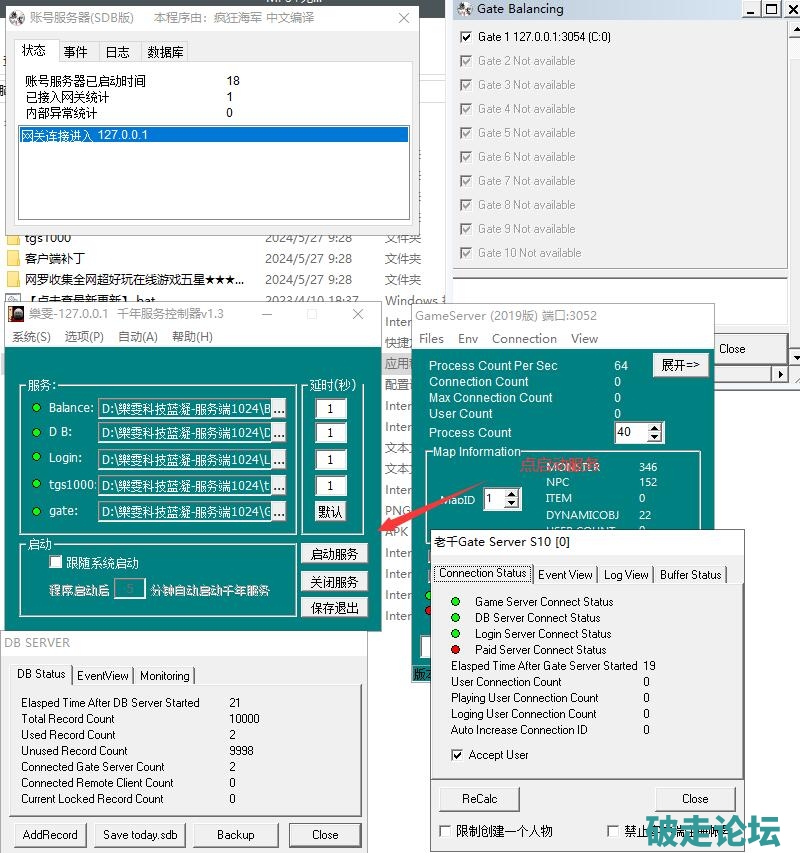The height and width of the screenshot is (853, 800).
Task: Switch to the Event View tab
Action: 565,574
